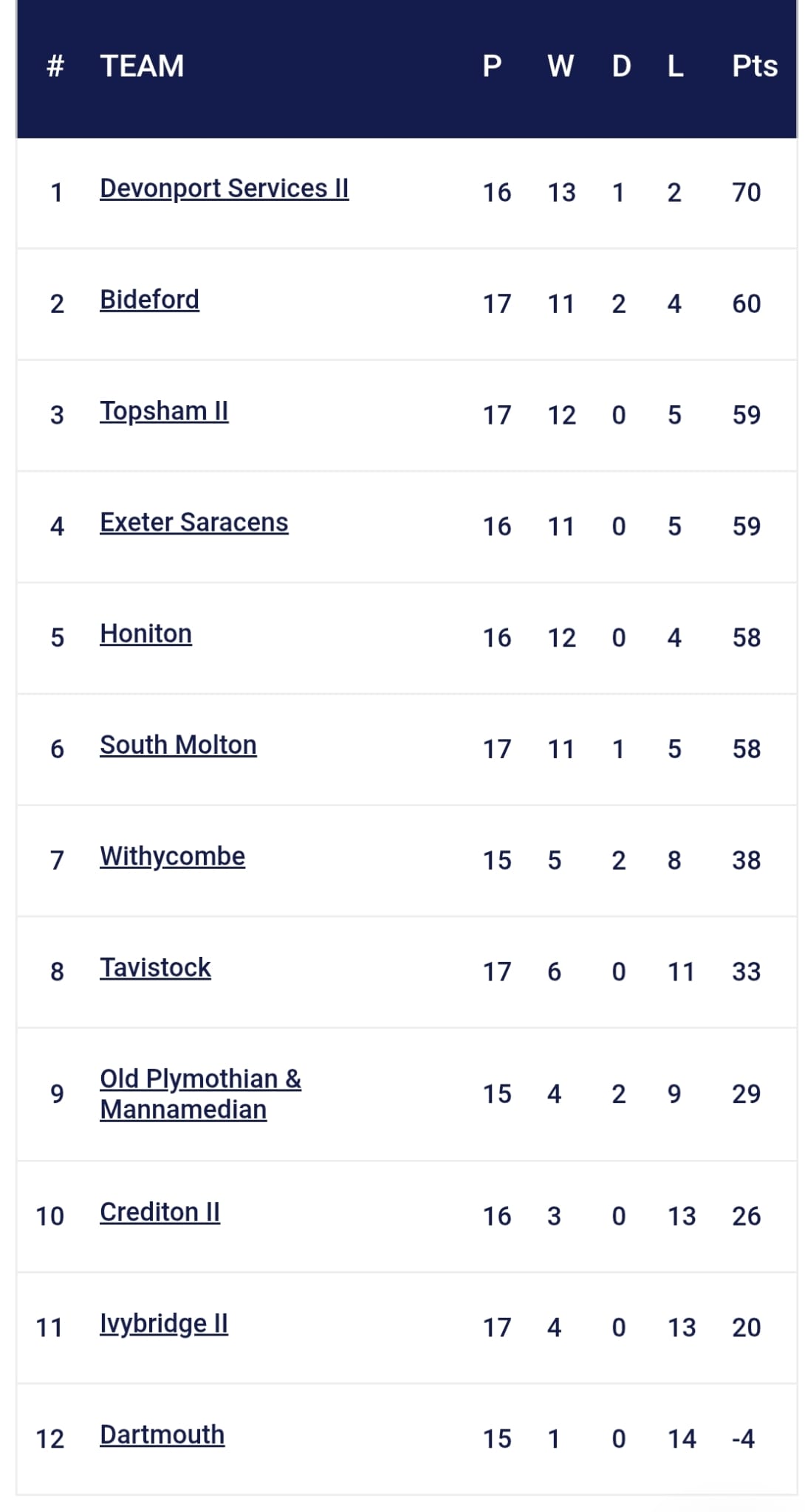This screenshot has width=805, height=1512.
Task: Open the Honiton team link
Action: 145,634
